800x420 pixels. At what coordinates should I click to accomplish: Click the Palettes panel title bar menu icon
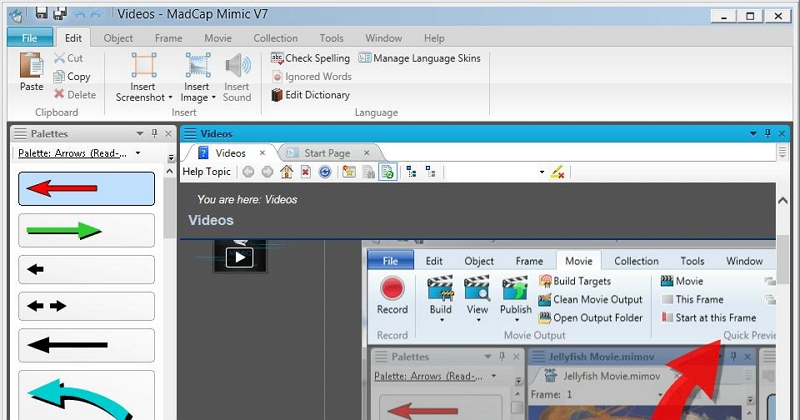tap(20, 134)
